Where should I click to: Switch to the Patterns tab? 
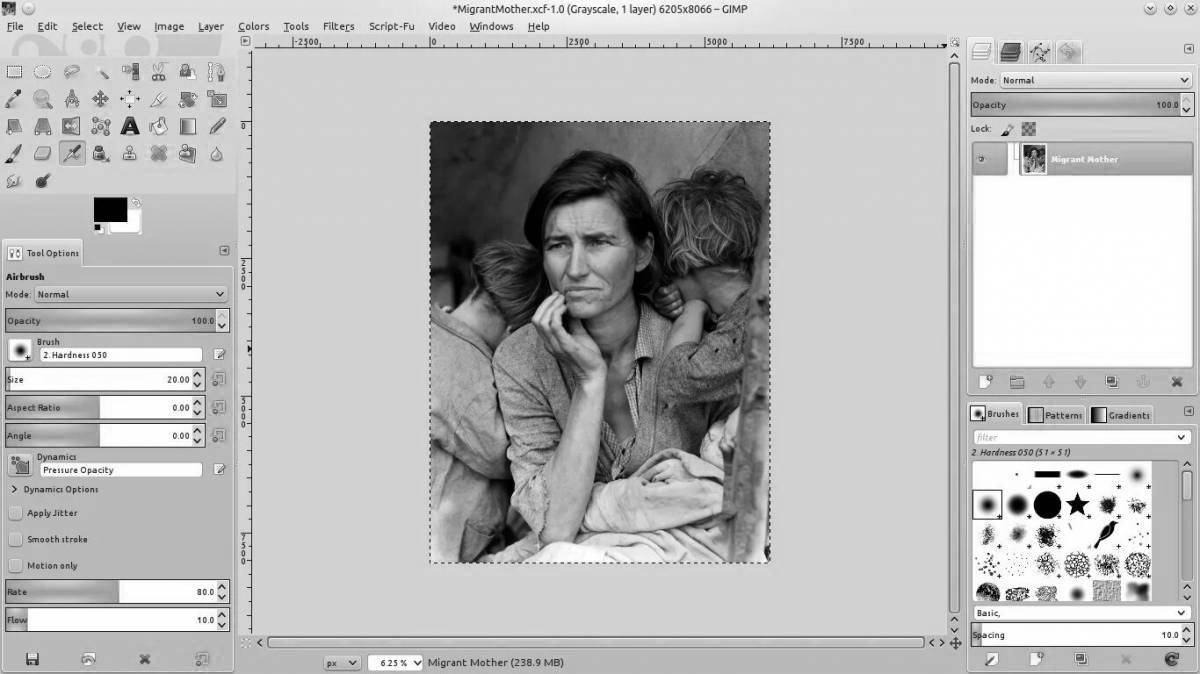tap(1056, 414)
